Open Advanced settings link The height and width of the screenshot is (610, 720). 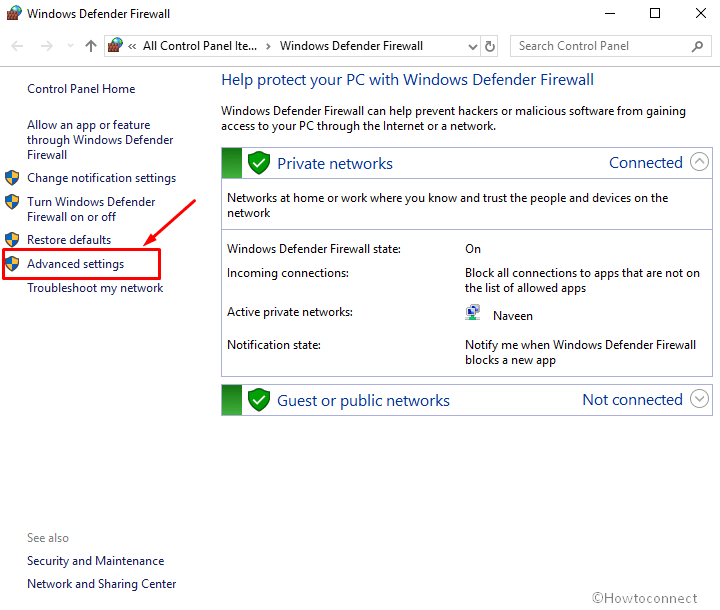point(75,264)
